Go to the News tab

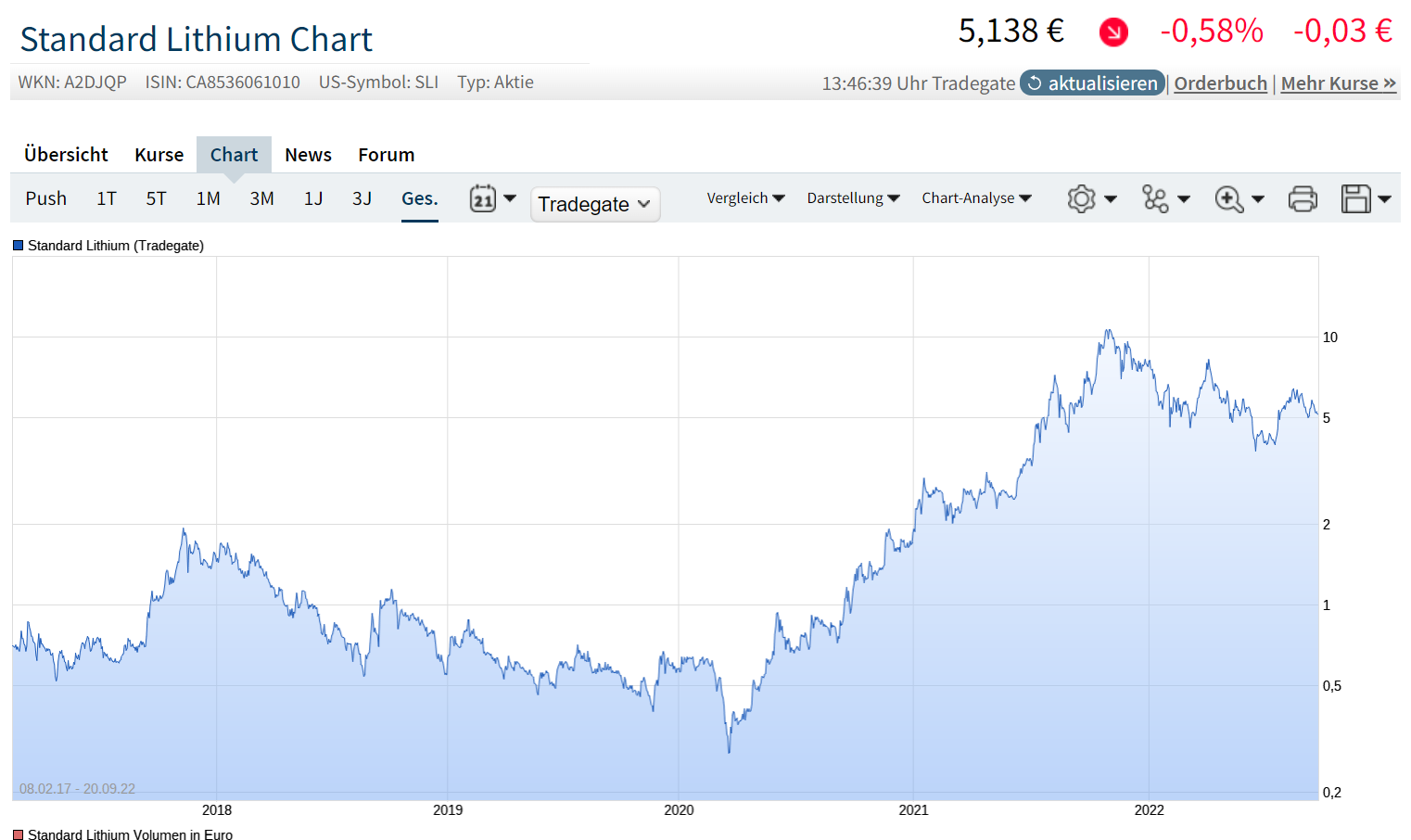pos(308,155)
